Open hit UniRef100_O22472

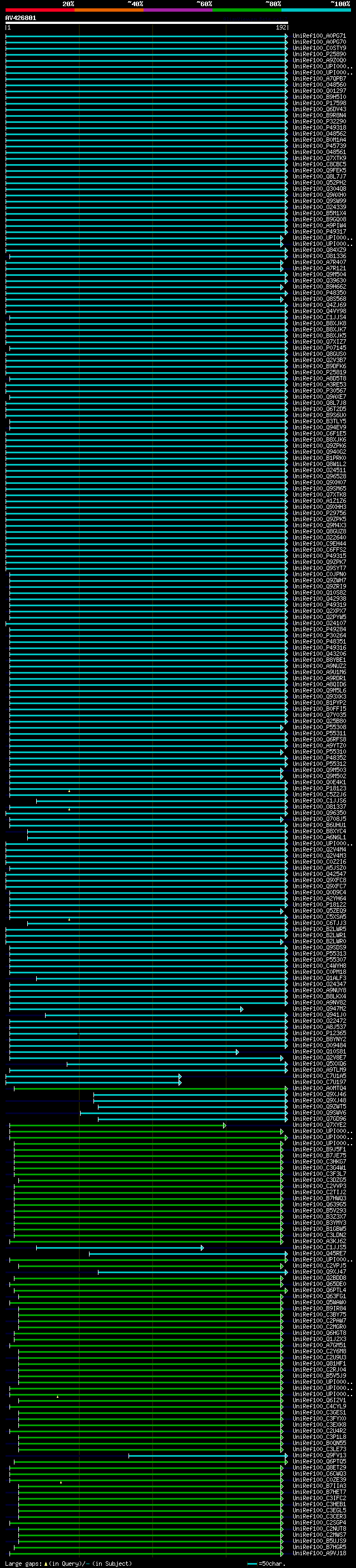(319, 1021)
